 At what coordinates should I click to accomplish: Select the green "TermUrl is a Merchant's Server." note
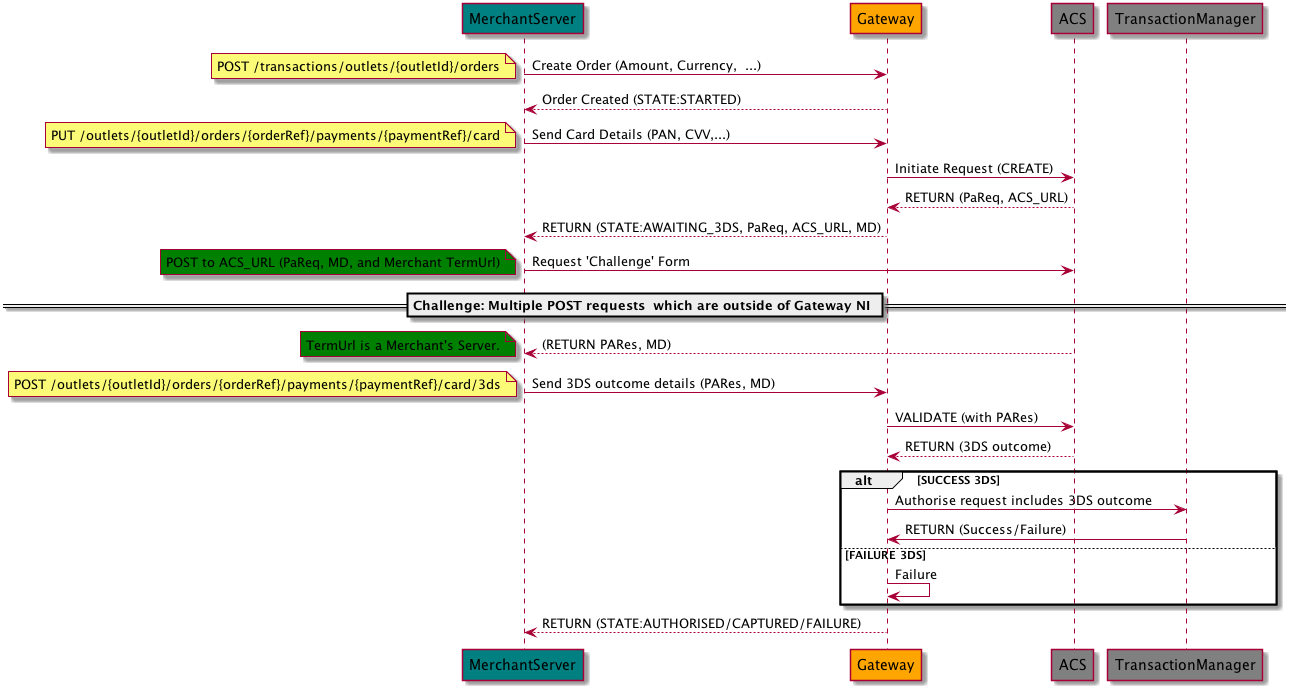408,345
